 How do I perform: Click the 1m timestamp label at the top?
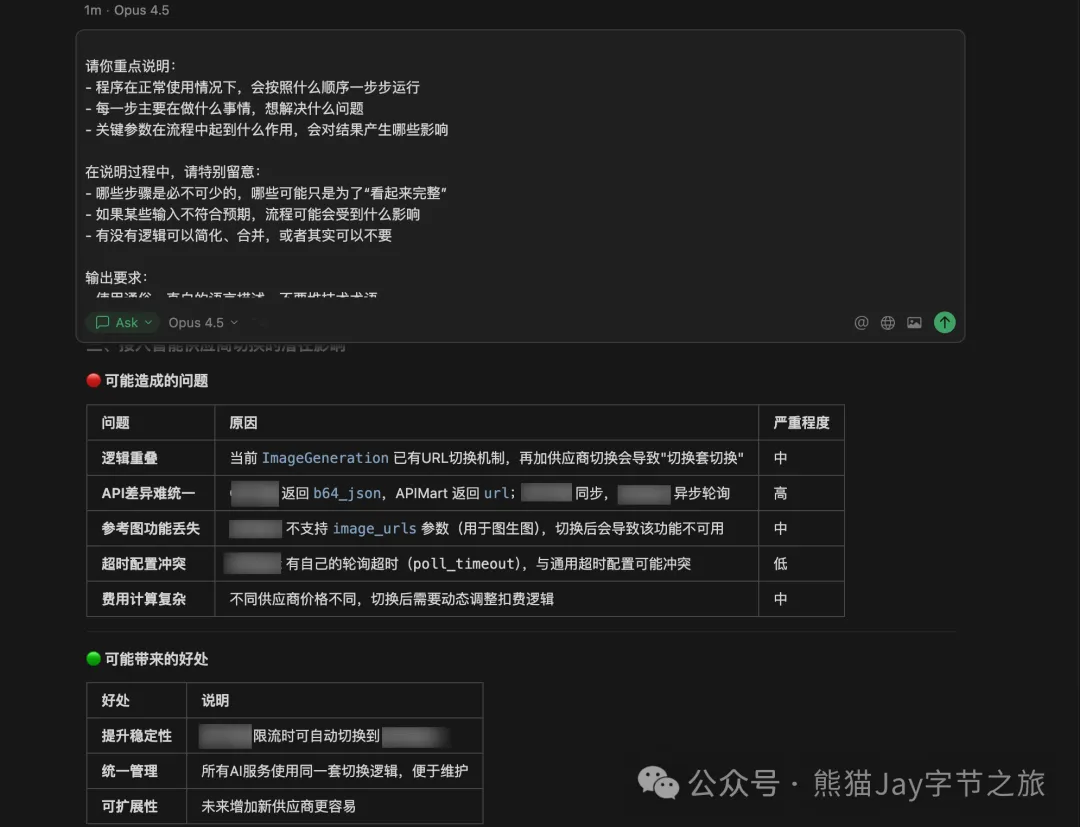point(91,10)
